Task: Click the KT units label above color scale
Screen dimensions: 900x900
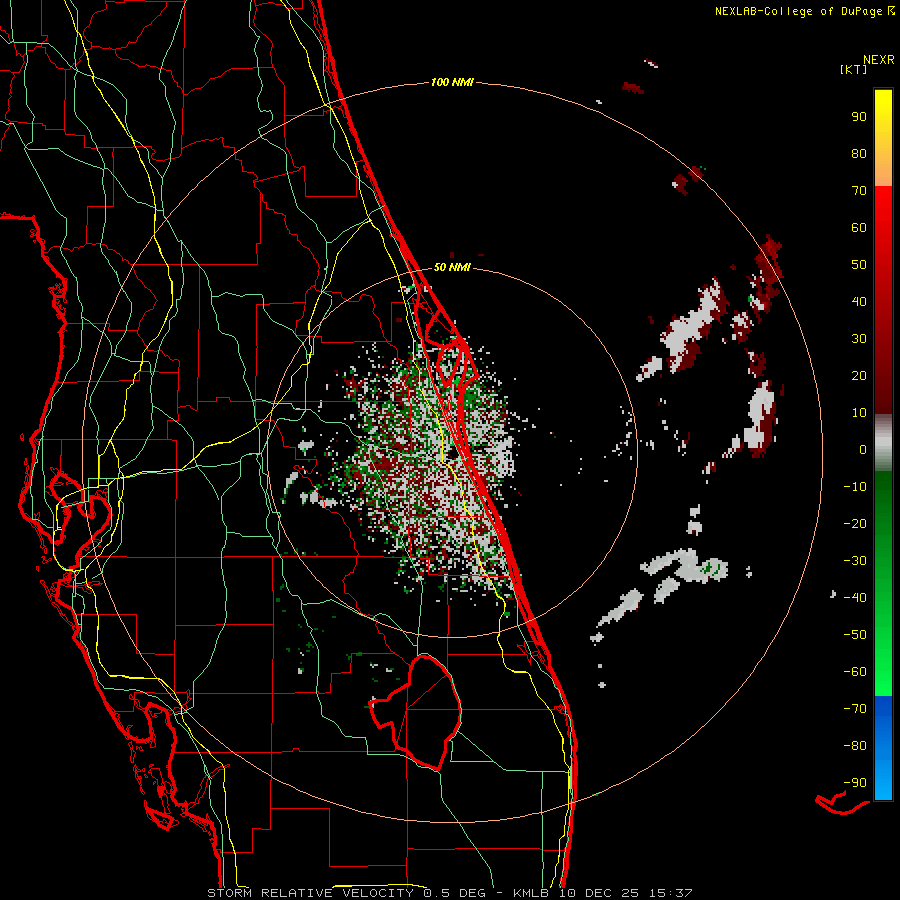Action: (x=853, y=69)
